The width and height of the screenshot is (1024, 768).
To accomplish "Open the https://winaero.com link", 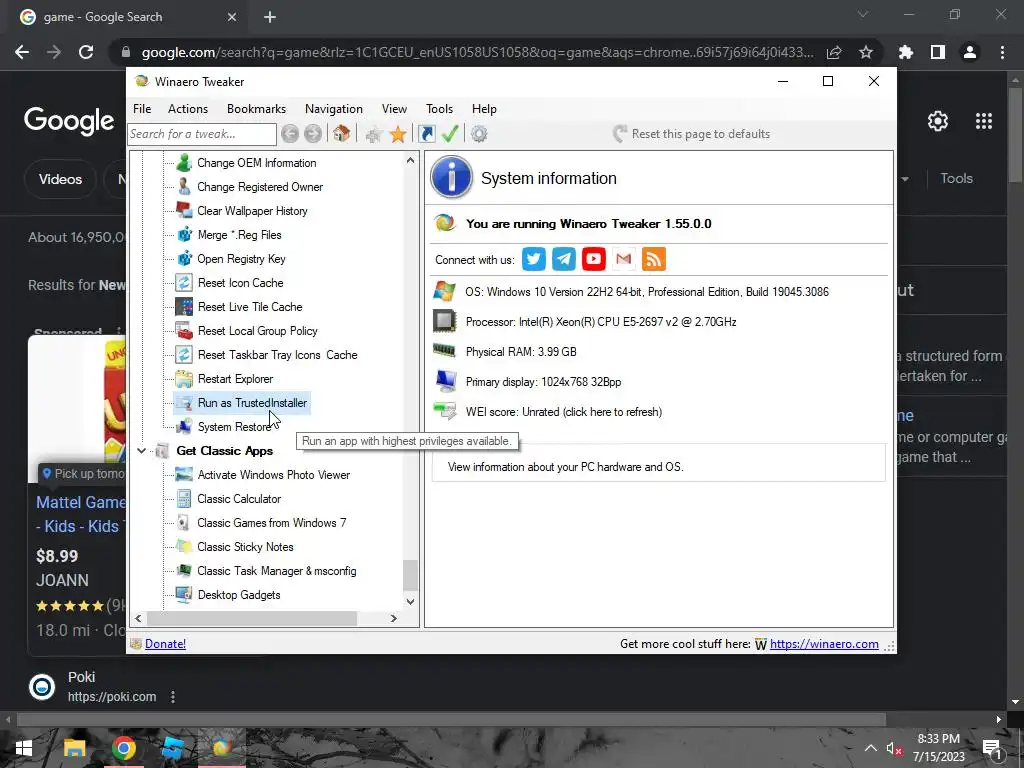I will click(824, 644).
